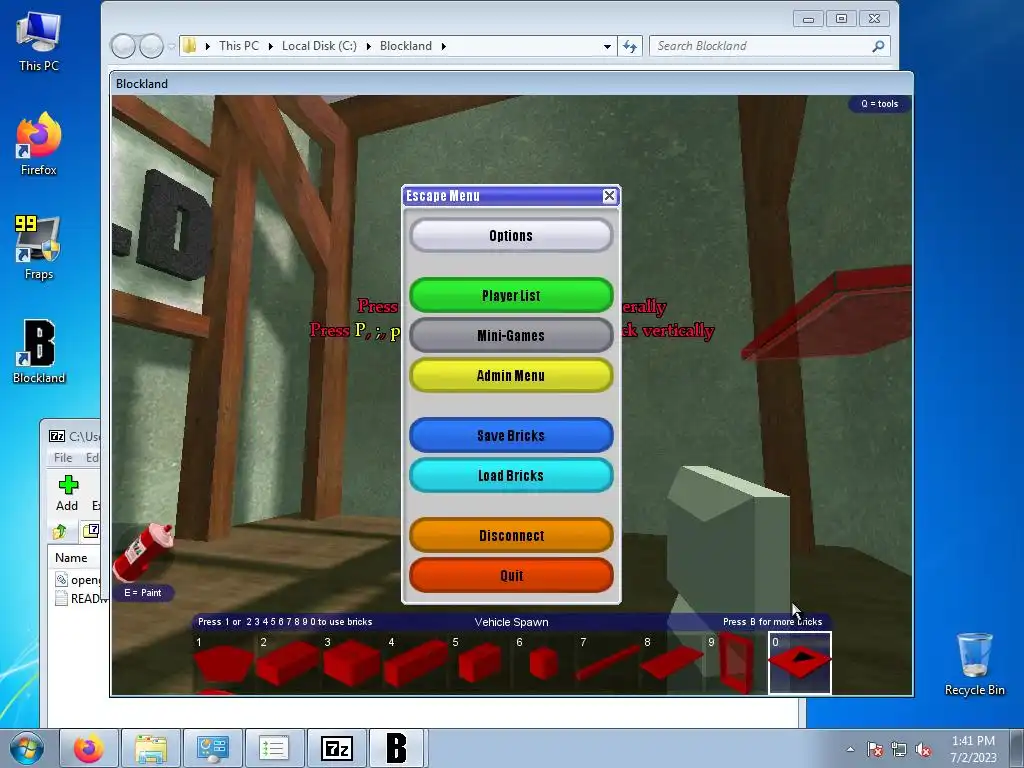Show hidden system tray icons
This screenshot has height=768, width=1024.
click(850, 749)
